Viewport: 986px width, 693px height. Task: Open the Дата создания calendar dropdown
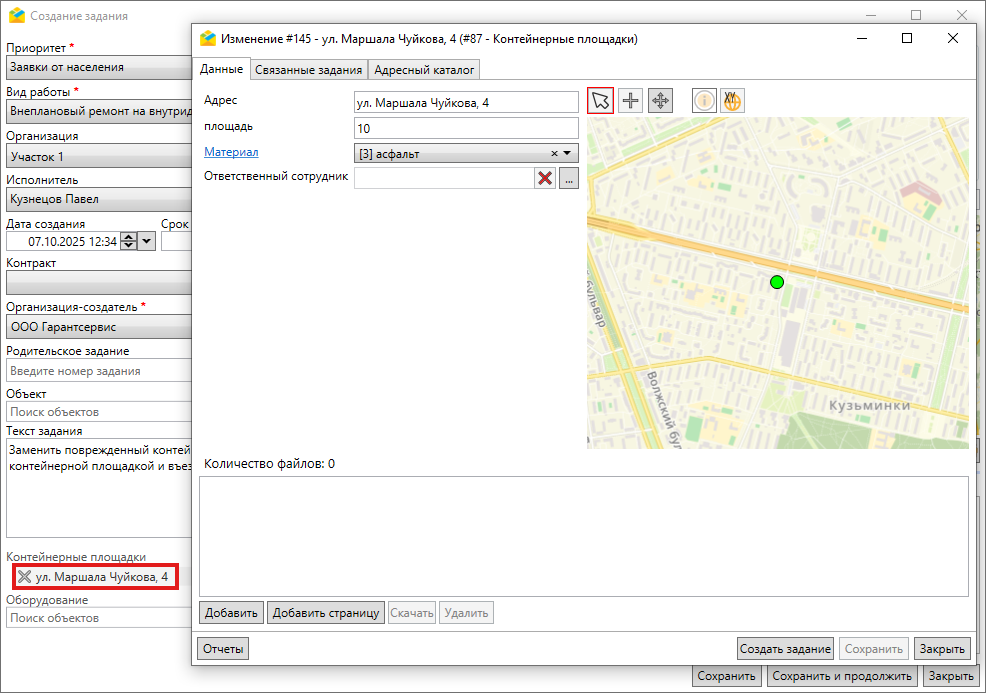pos(146,241)
